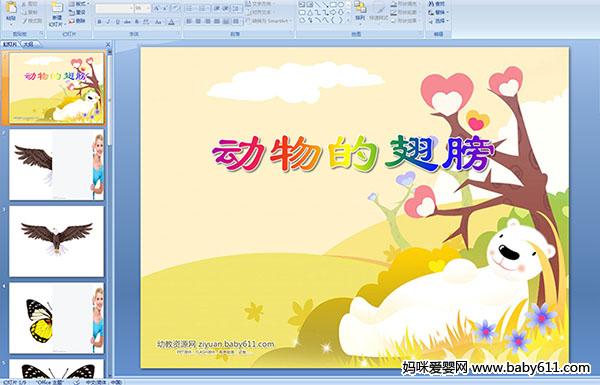Toggle Center text alignment

click(x=198, y=21)
